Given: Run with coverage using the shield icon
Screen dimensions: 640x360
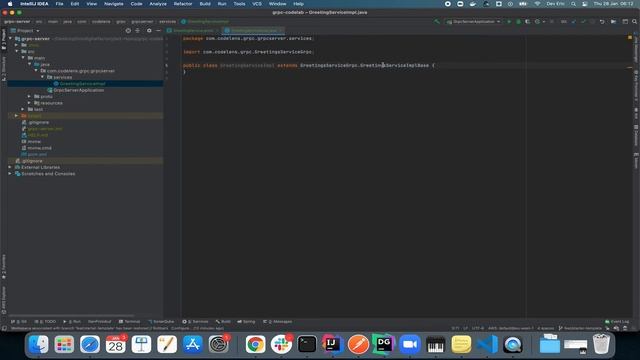Looking at the screenshot, I should pyautogui.click(x=527, y=21).
